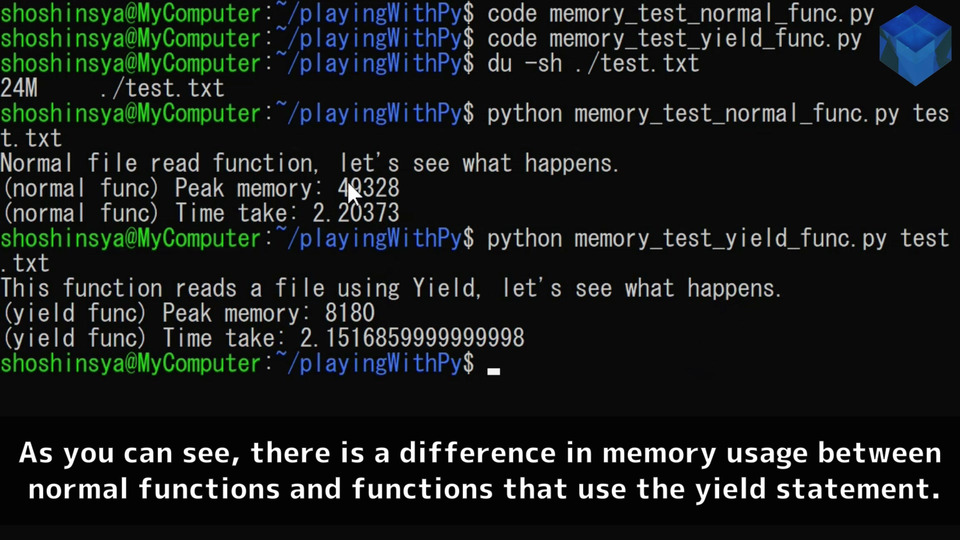Click the time value 2.20373
This screenshot has width=960, height=540.
(356, 213)
